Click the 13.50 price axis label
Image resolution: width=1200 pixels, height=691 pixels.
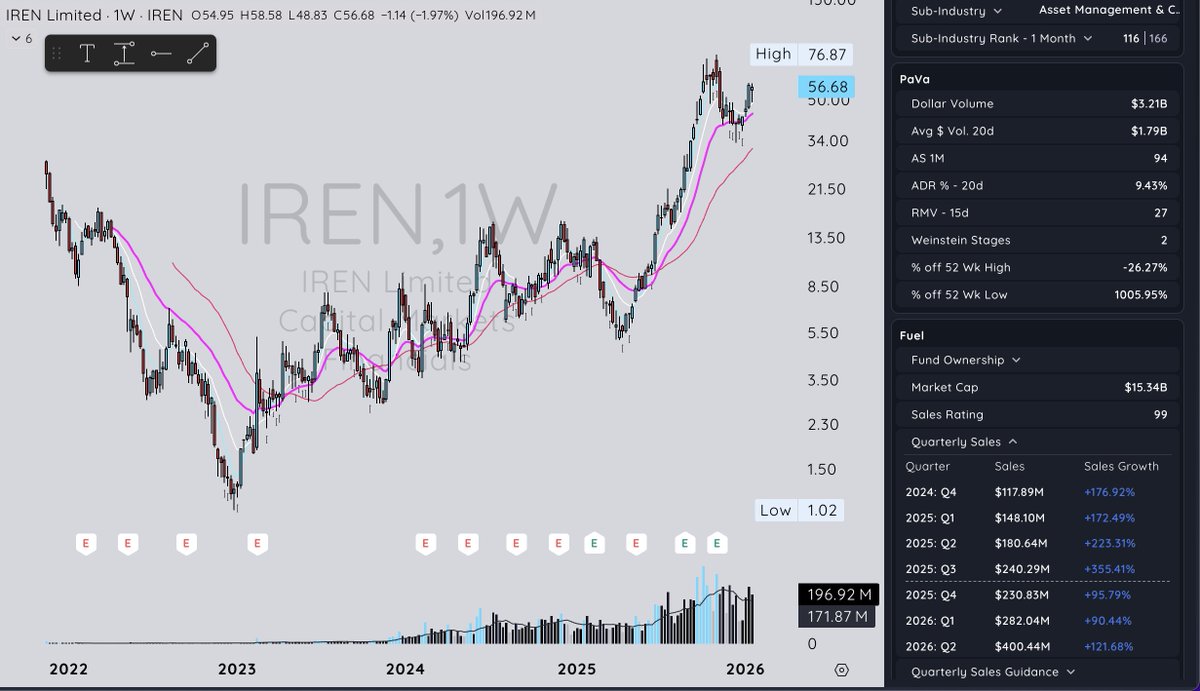tap(828, 238)
